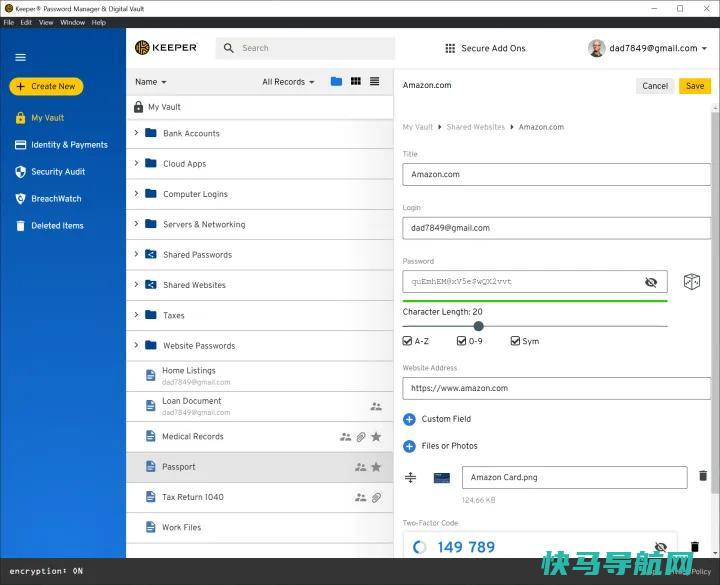Open Deleted Items in the sidebar
This screenshot has height=585, width=720.
pos(49,226)
